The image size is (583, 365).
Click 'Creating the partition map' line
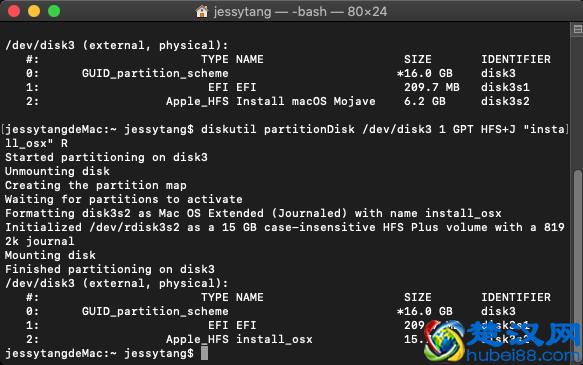tap(96, 185)
